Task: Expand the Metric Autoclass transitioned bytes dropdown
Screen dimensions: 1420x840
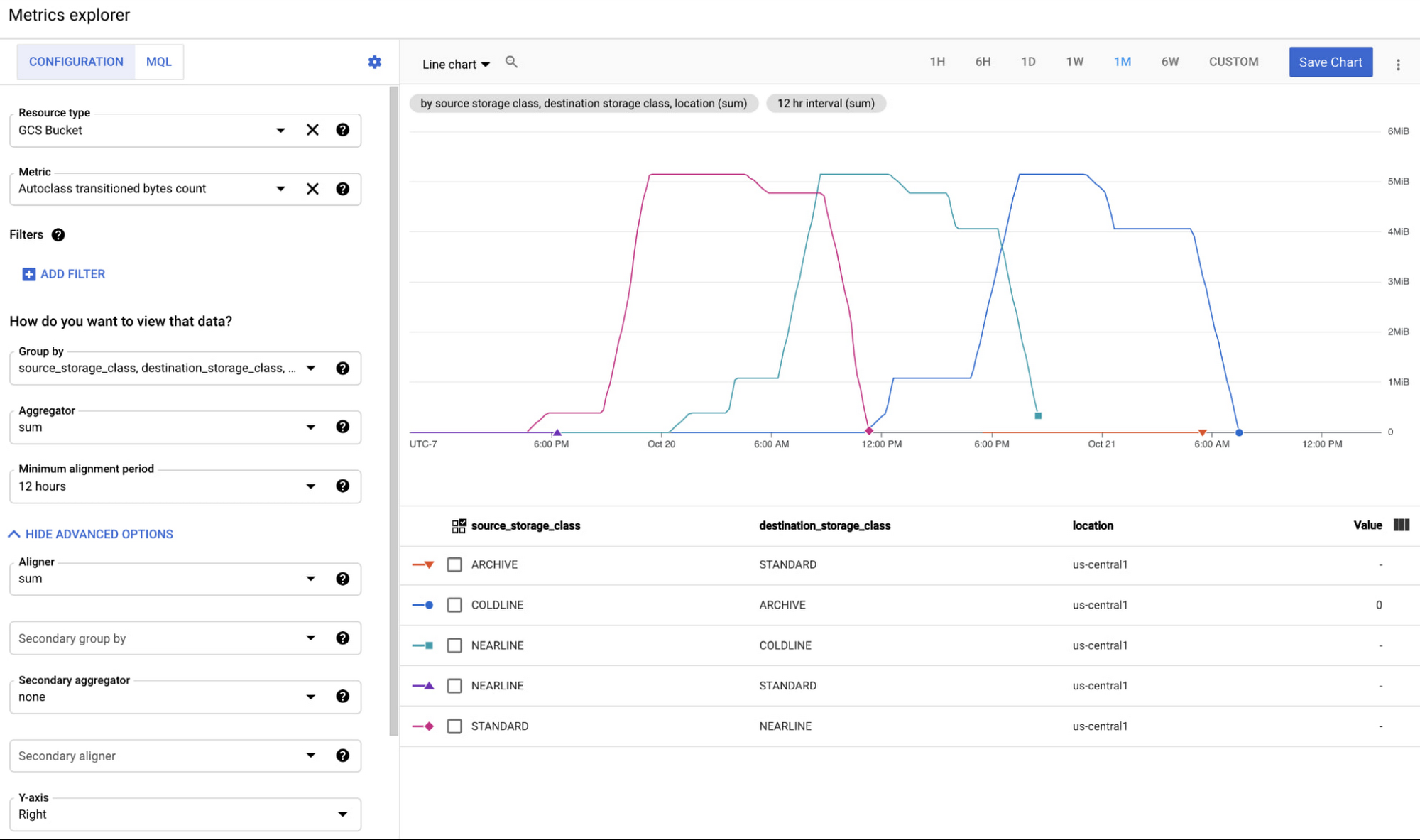Action: 281,189
